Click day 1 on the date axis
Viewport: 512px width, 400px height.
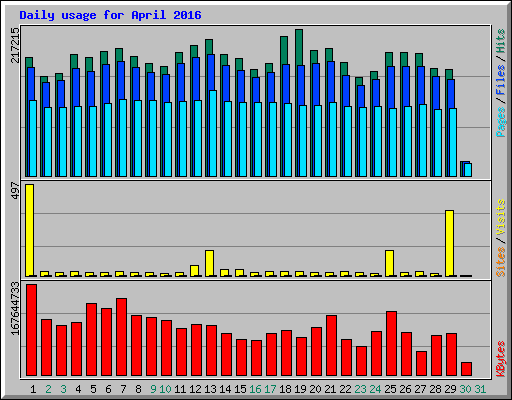pos(33,389)
